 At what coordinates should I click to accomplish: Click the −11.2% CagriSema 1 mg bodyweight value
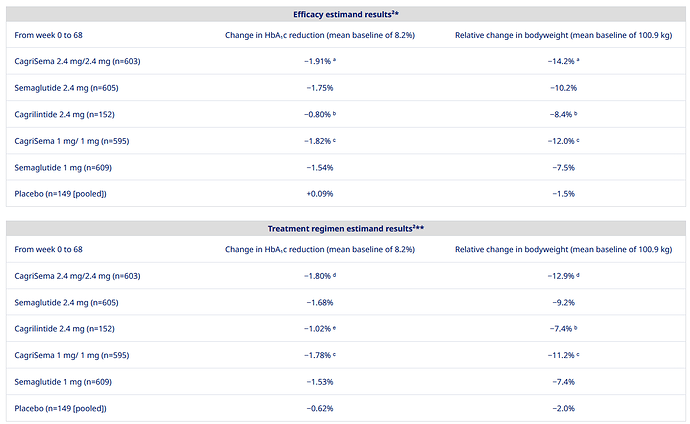[563, 355]
